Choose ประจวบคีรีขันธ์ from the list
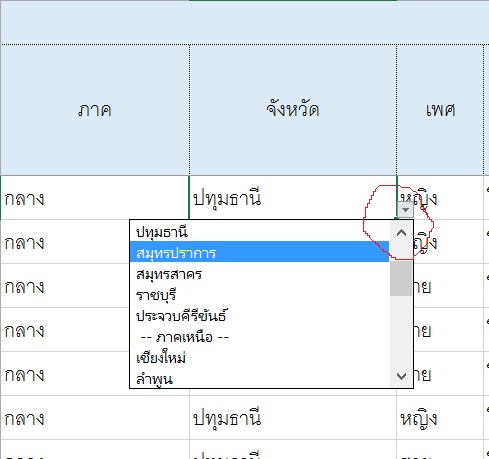This screenshot has width=489, height=459. (259, 316)
